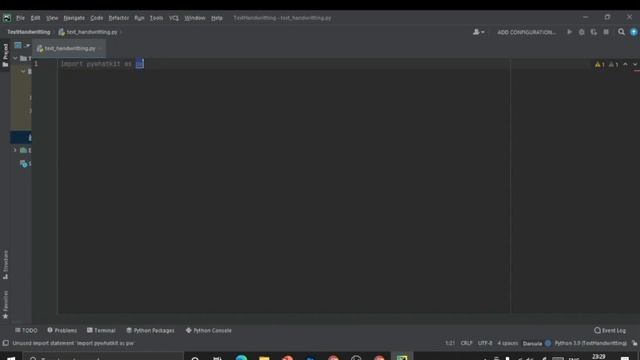Click the yellow warning indicator in editor
Viewport: 640px width, 360px height.
point(600,64)
